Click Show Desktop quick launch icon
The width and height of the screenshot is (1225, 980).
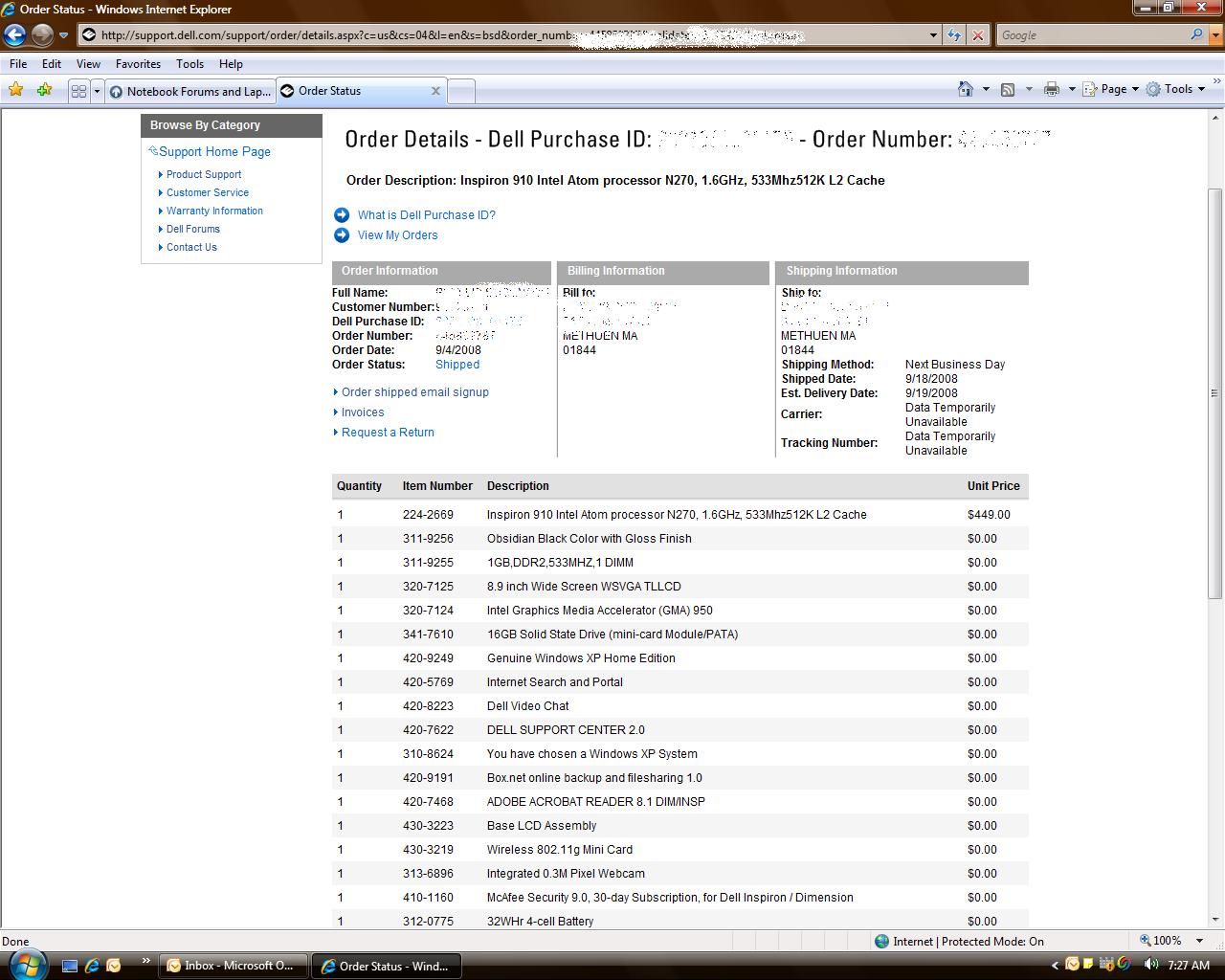pyautogui.click(x=70, y=966)
